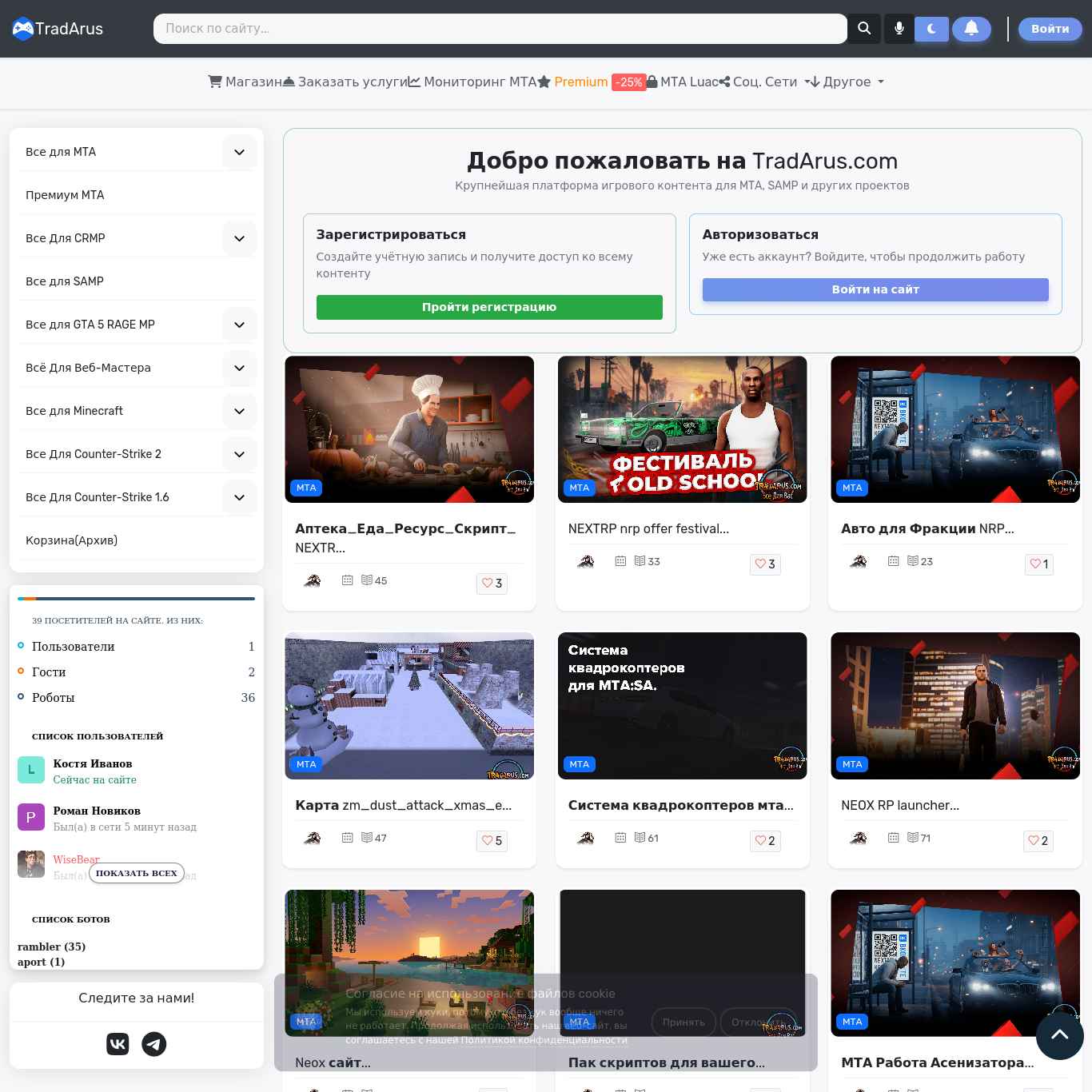Click calendar icon on NEOX RP launcher card
Image resolution: width=1092 pixels, height=1092 pixels.
coord(894,838)
